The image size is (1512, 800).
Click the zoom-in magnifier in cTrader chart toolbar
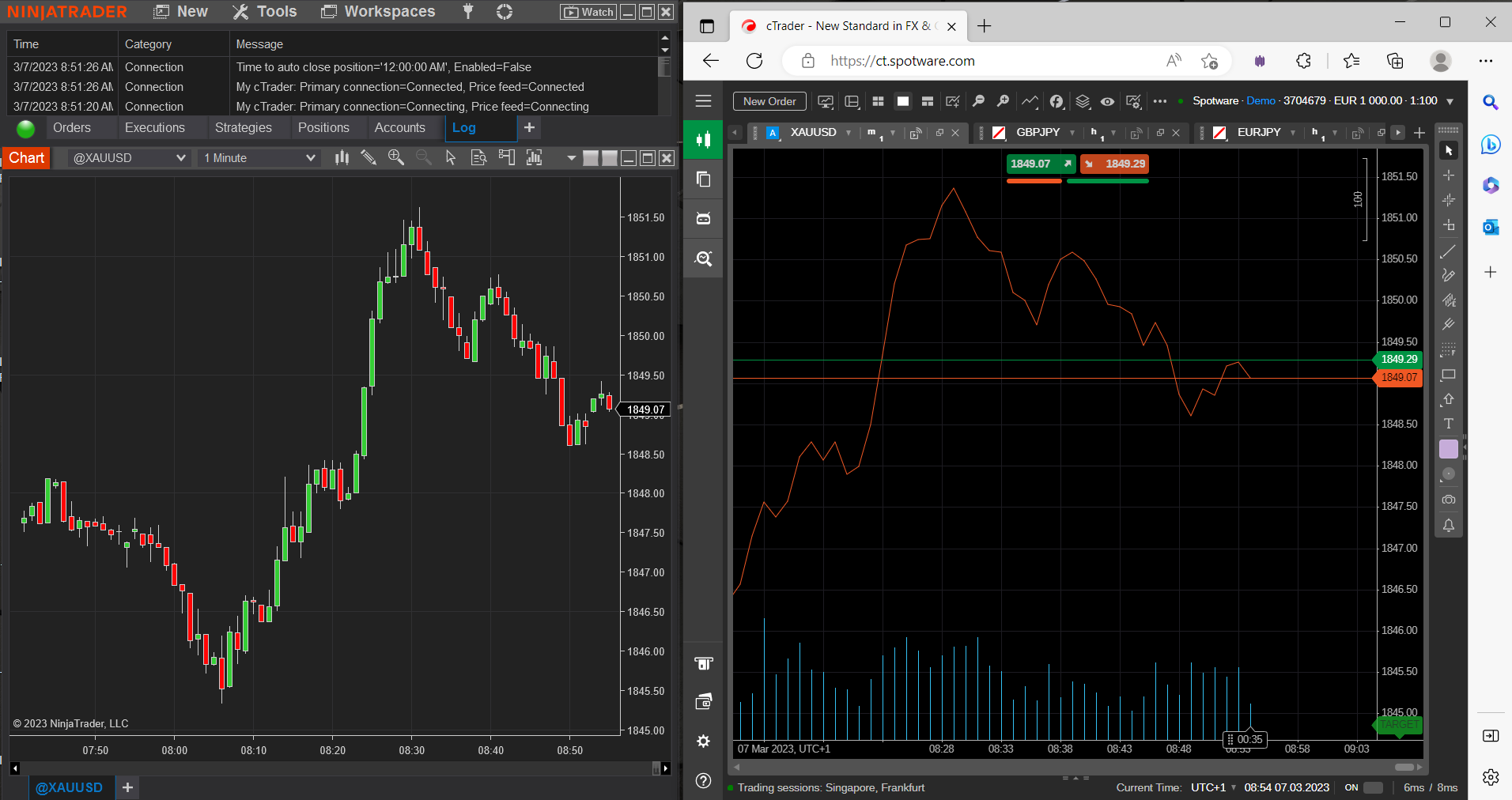1003,101
